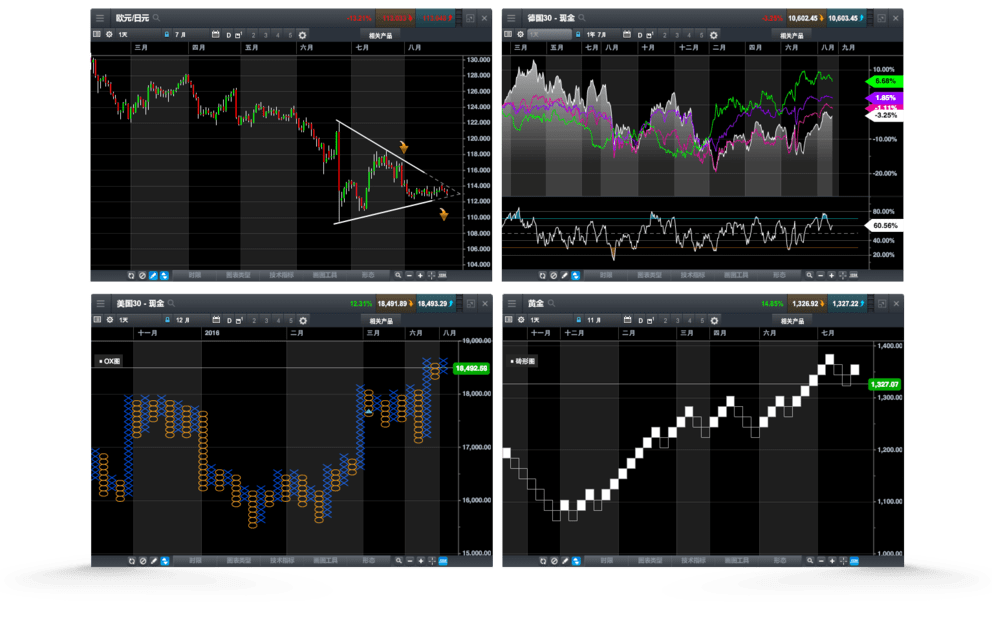The image size is (992, 629).
Task: Open the 7月 range dropdown in 欧元/日元 chart
Action: click(189, 35)
